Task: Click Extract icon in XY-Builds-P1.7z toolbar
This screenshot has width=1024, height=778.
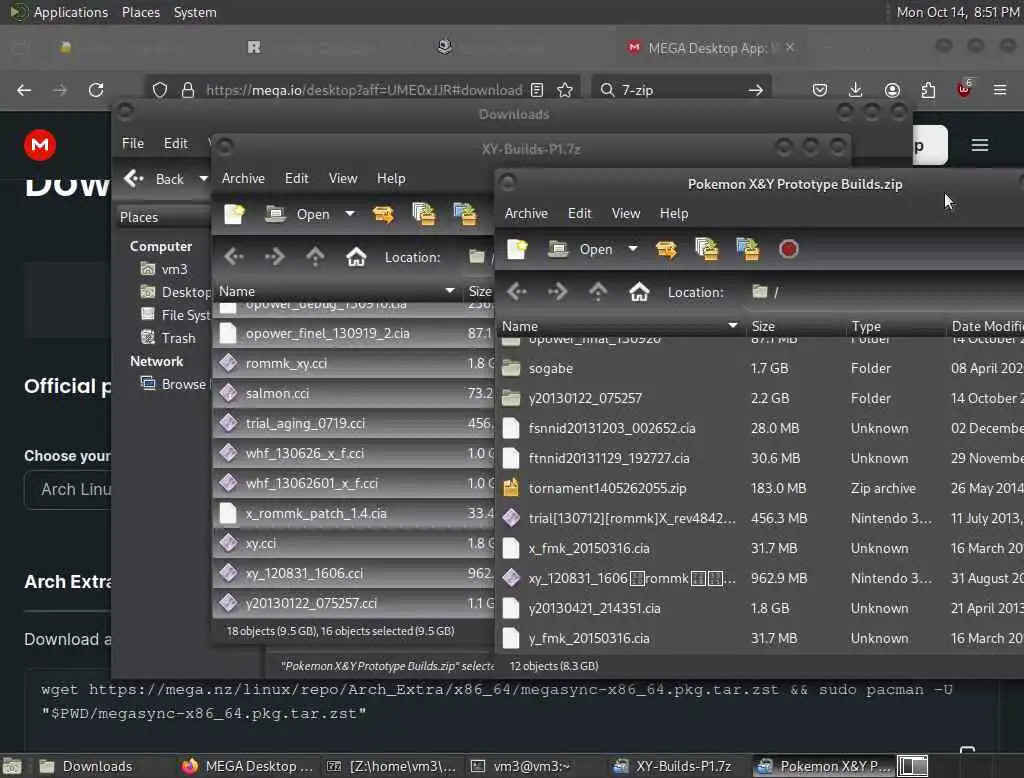Action: pos(383,214)
